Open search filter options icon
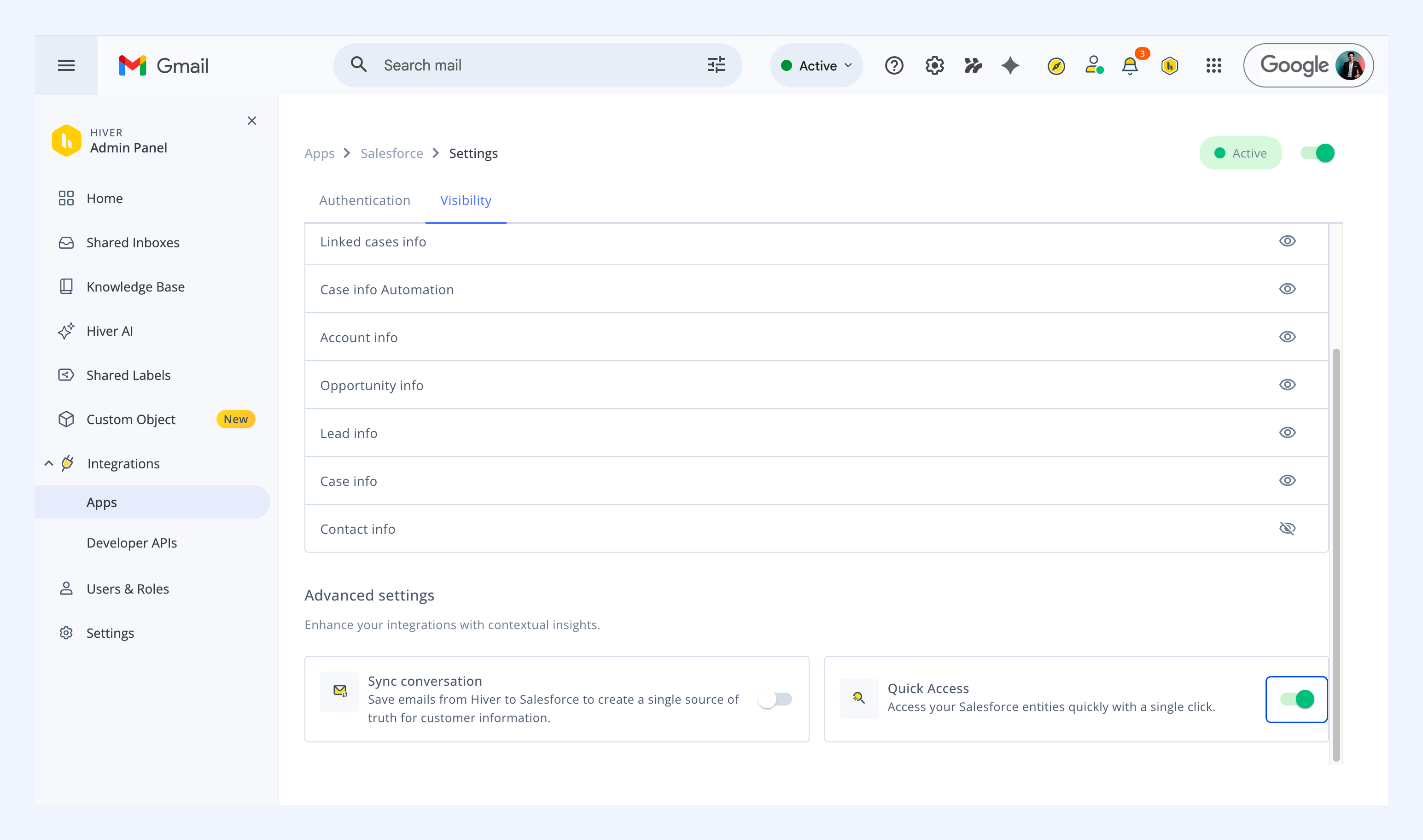The width and height of the screenshot is (1423, 840). 716,65
